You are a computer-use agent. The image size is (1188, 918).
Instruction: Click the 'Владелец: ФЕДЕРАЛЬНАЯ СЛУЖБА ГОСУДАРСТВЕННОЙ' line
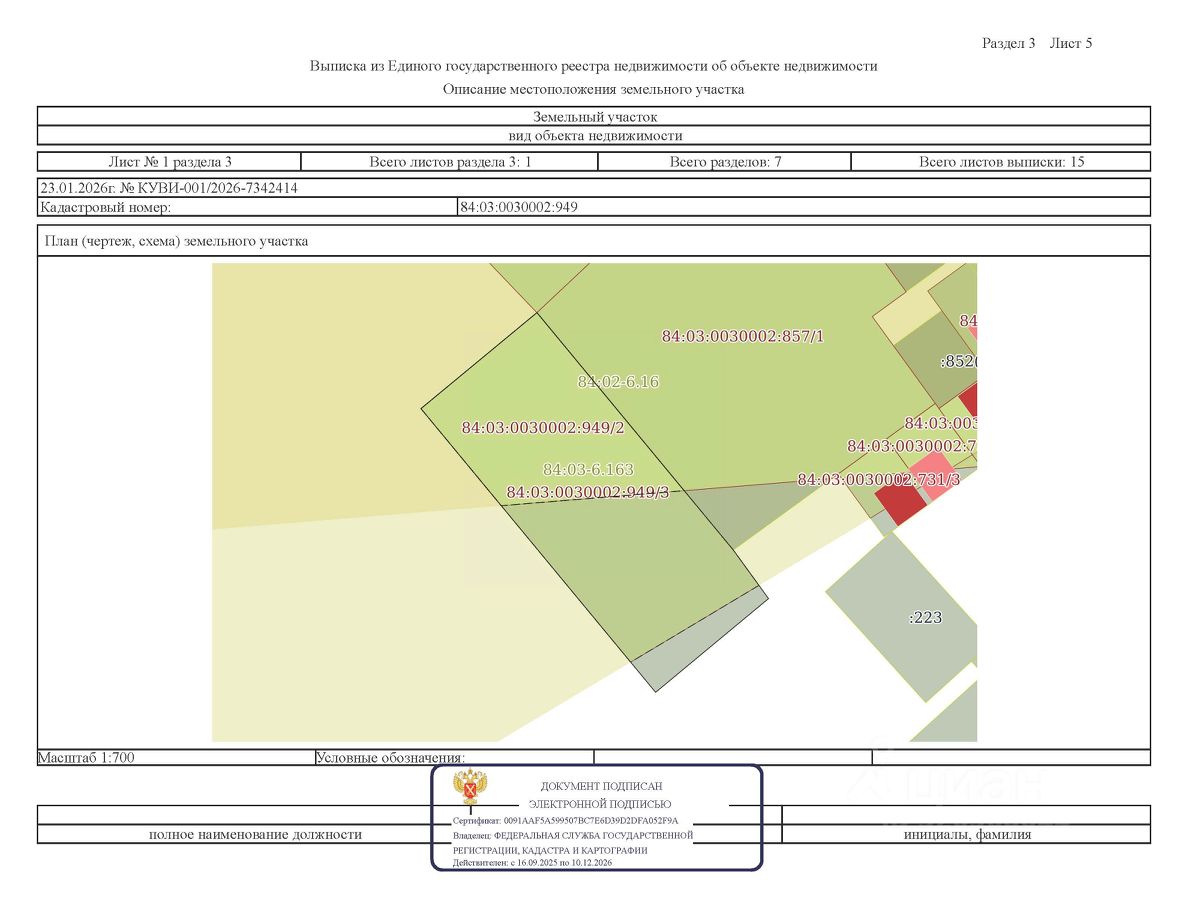(573, 835)
